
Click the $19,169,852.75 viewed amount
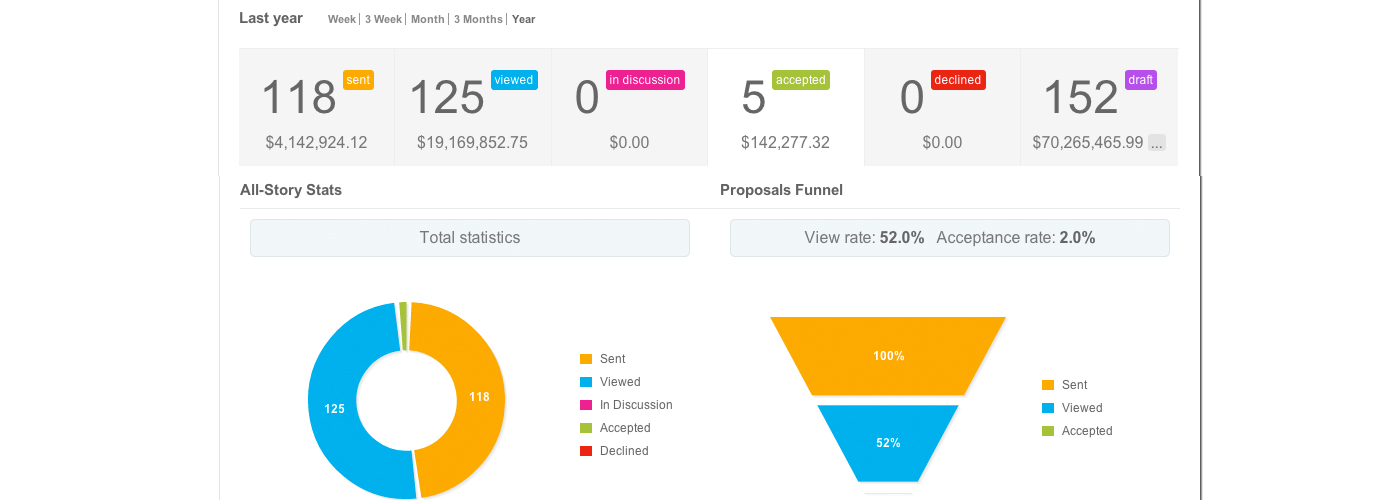(472, 143)
